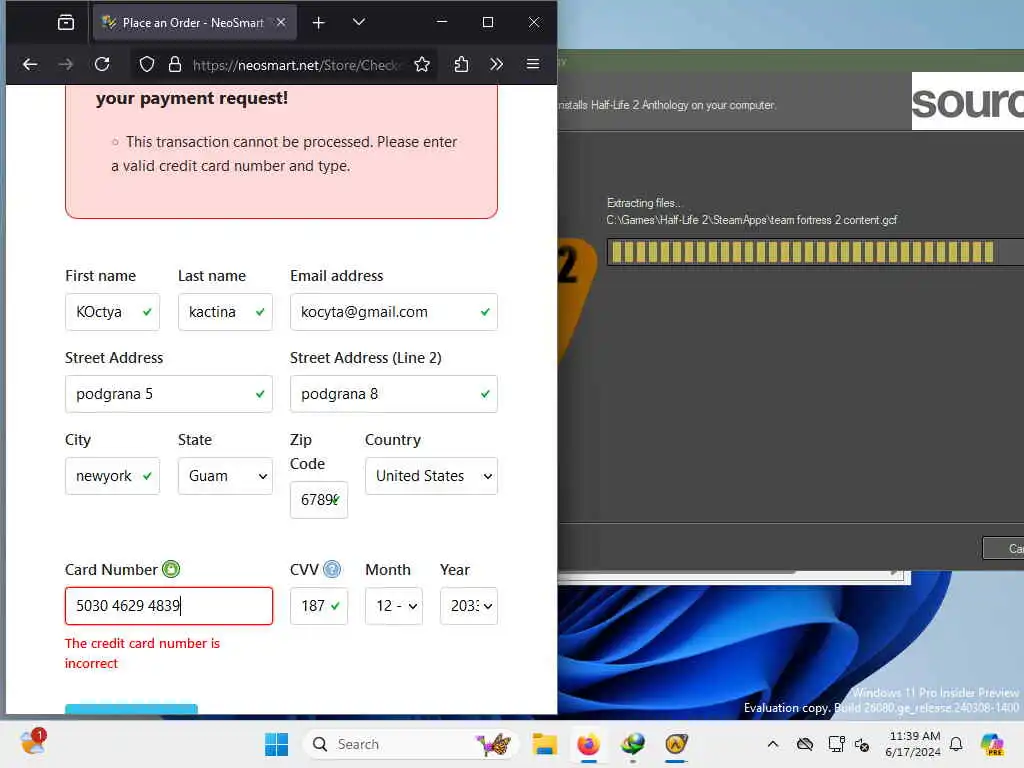Click the taskbar Search box
The image size is (1024, 768).
pyautogui.click(x=410, y=744)
